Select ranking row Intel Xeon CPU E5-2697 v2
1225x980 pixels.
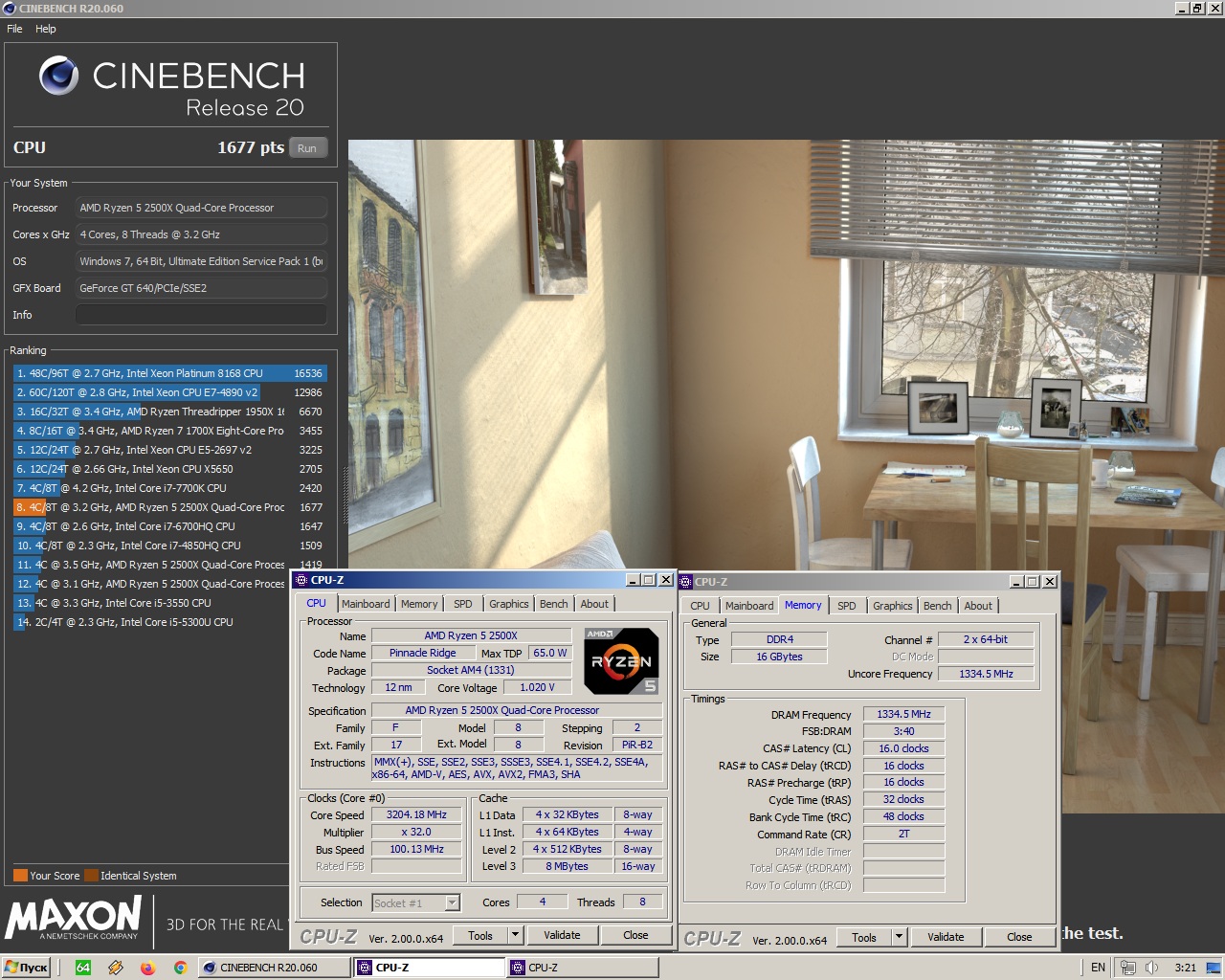[x=169, y=450]
